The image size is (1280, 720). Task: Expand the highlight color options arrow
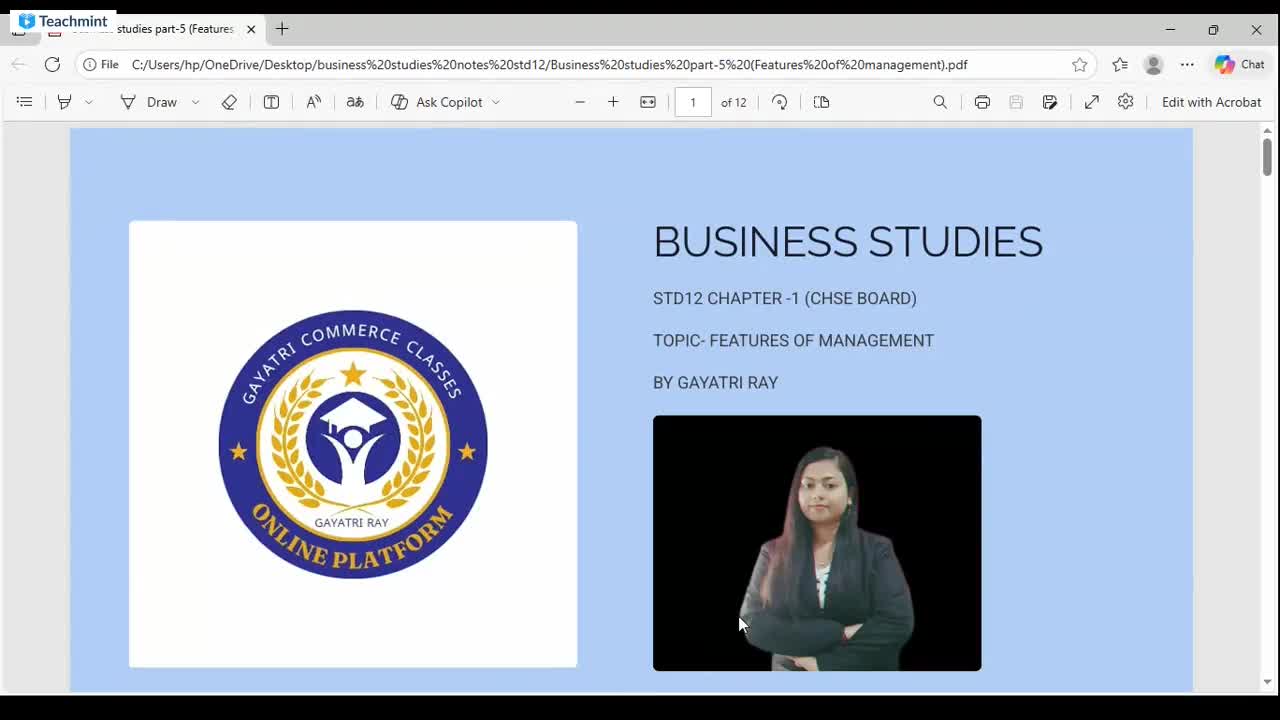click(89, 102)
